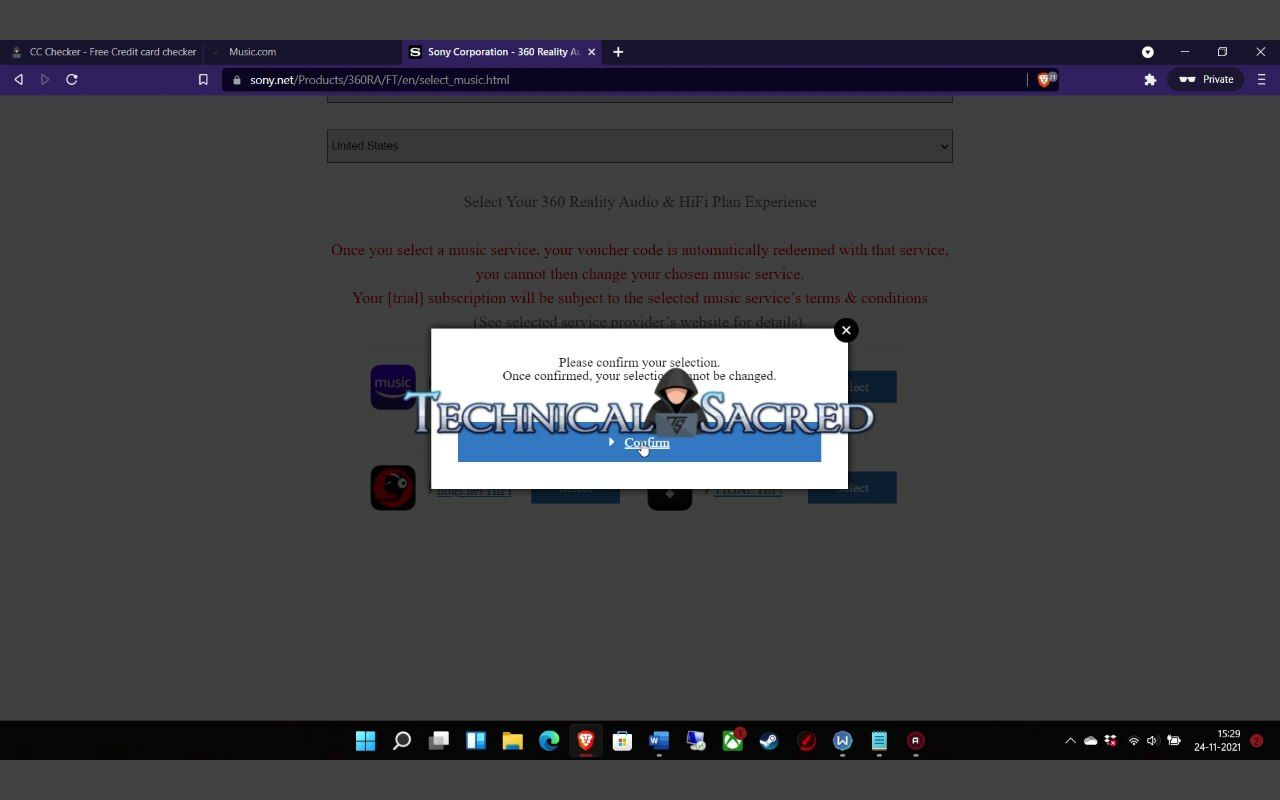Open File Explorer from taskbar
This screenshot has width=1280, height=800.
click(512, 741)
